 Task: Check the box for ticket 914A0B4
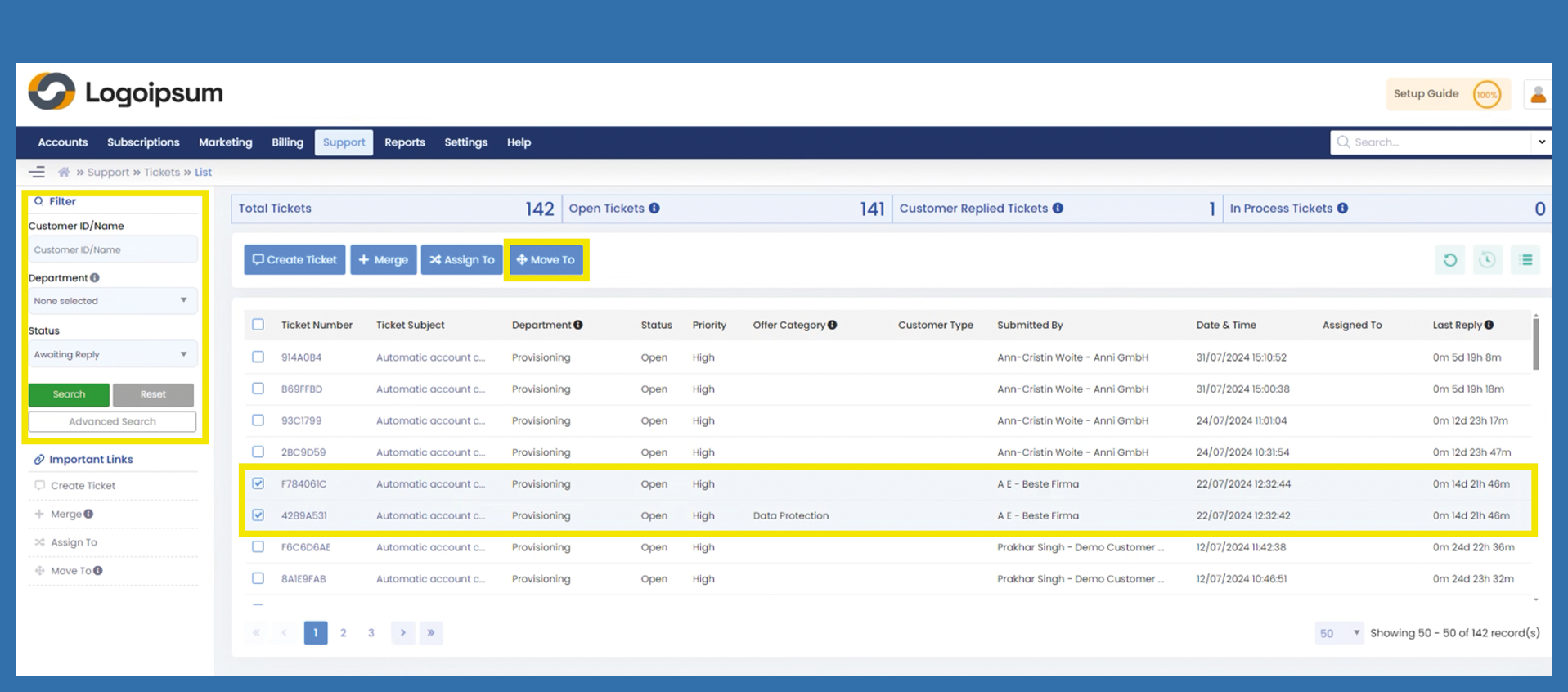pyautogui.click(x=258, y=357)
